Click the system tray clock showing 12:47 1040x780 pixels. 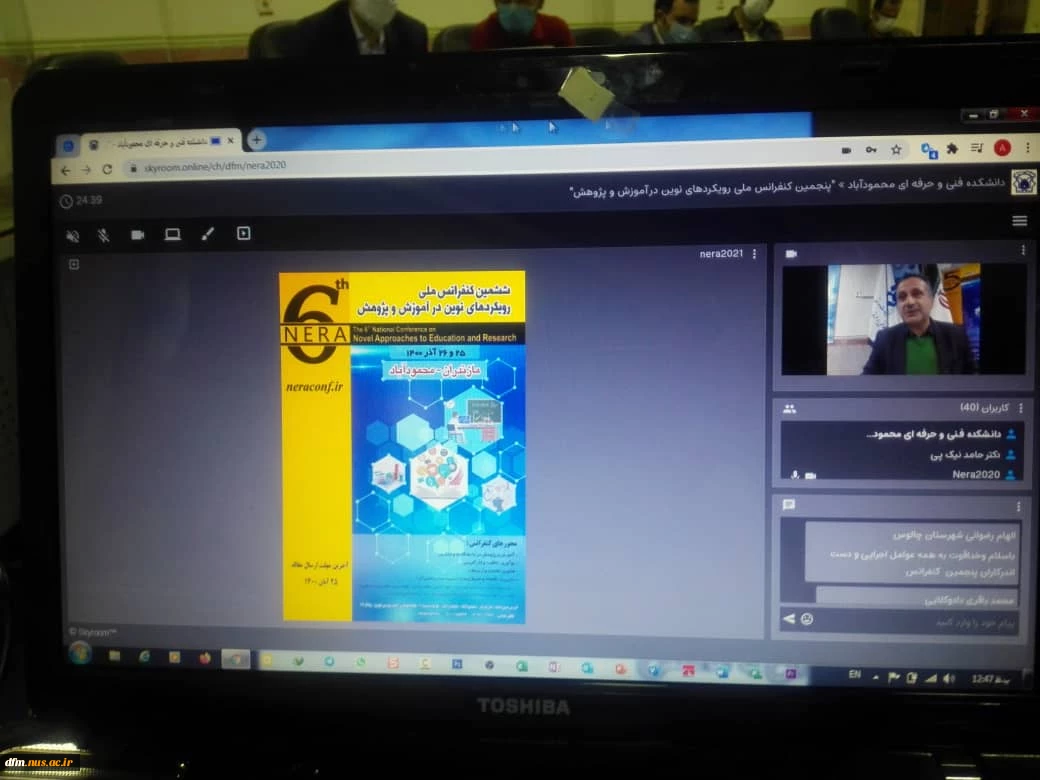coord(991,679)
